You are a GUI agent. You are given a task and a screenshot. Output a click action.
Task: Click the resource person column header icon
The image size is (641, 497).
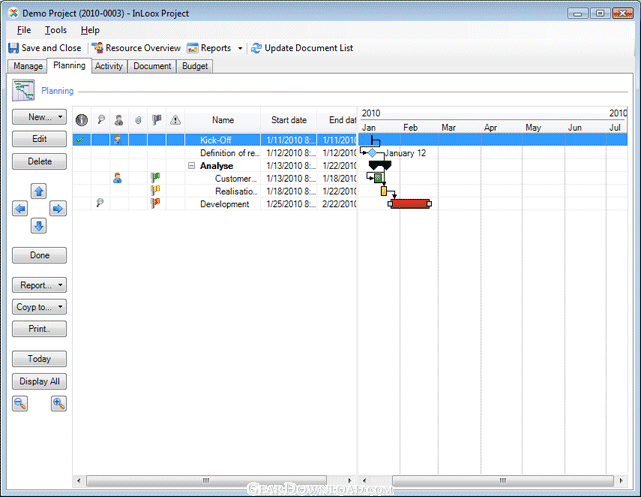coord(119,120)
